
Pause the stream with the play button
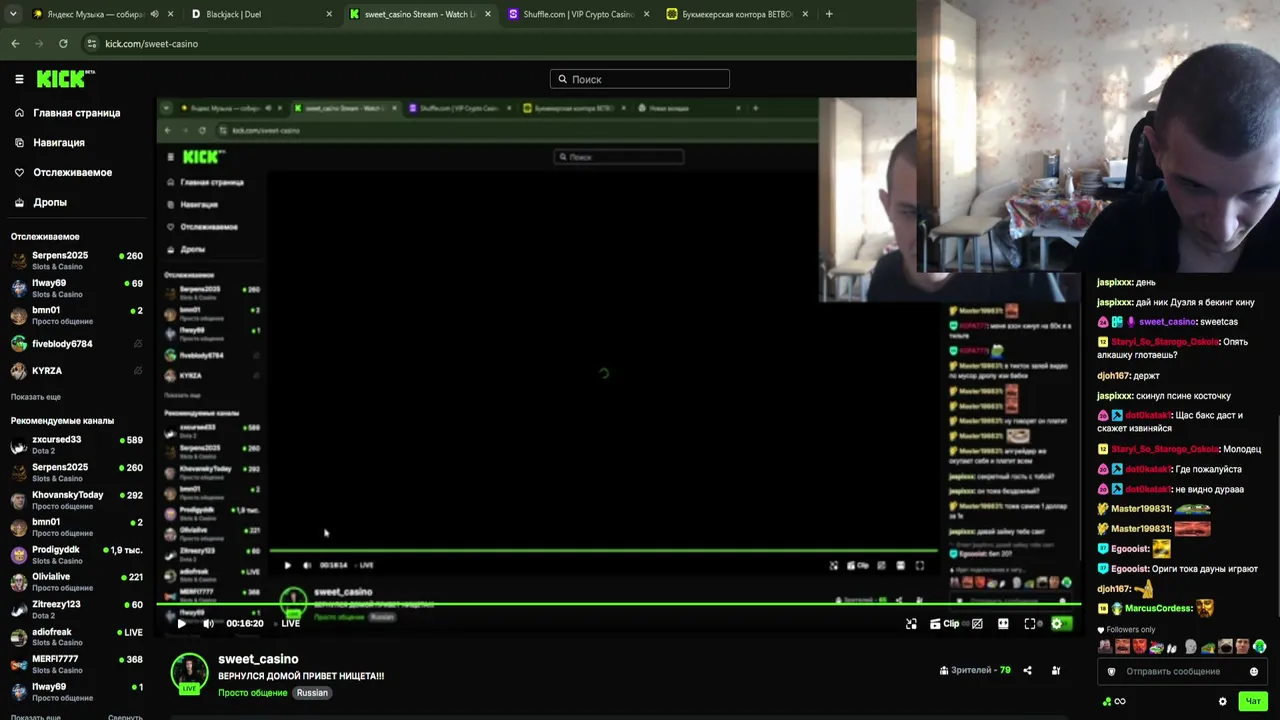click(181, 624)
